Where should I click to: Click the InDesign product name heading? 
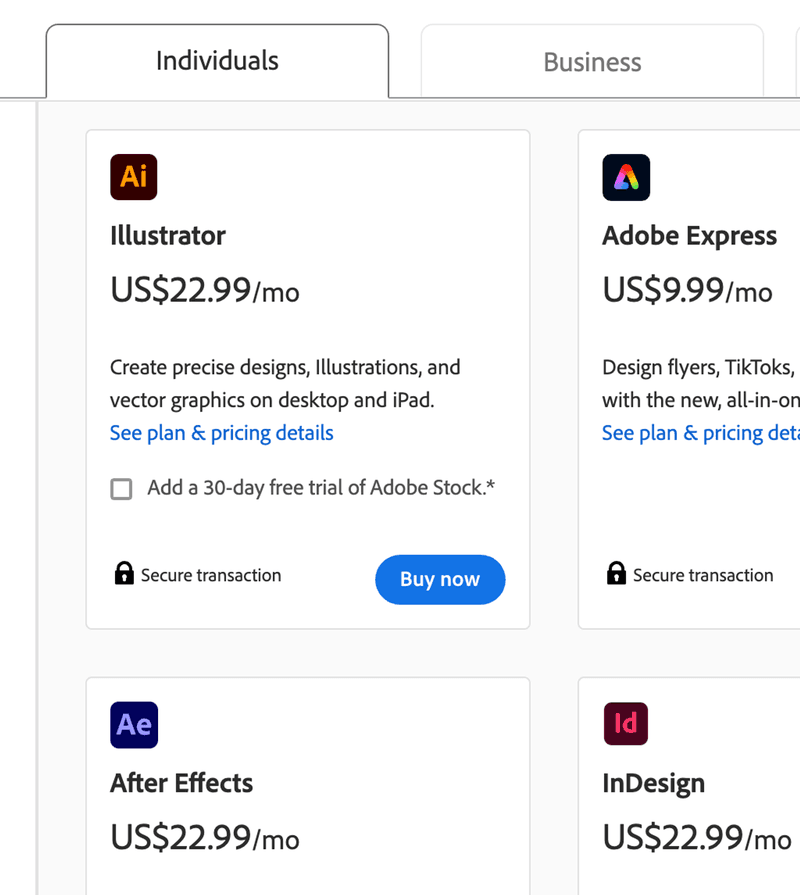coord(653,784)
